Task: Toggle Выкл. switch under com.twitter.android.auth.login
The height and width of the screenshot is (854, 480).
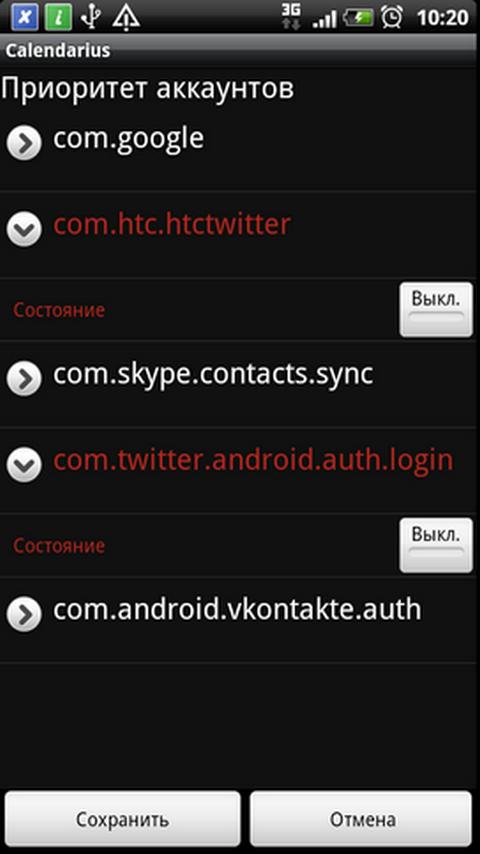Action: pos(436,545)
